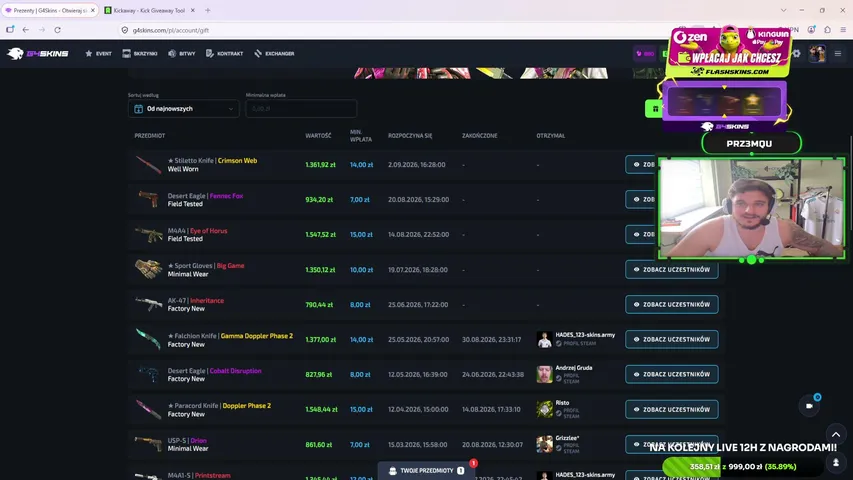Open the EVENT menu with star icon
The image size is (853, 480).
[98, 53]
